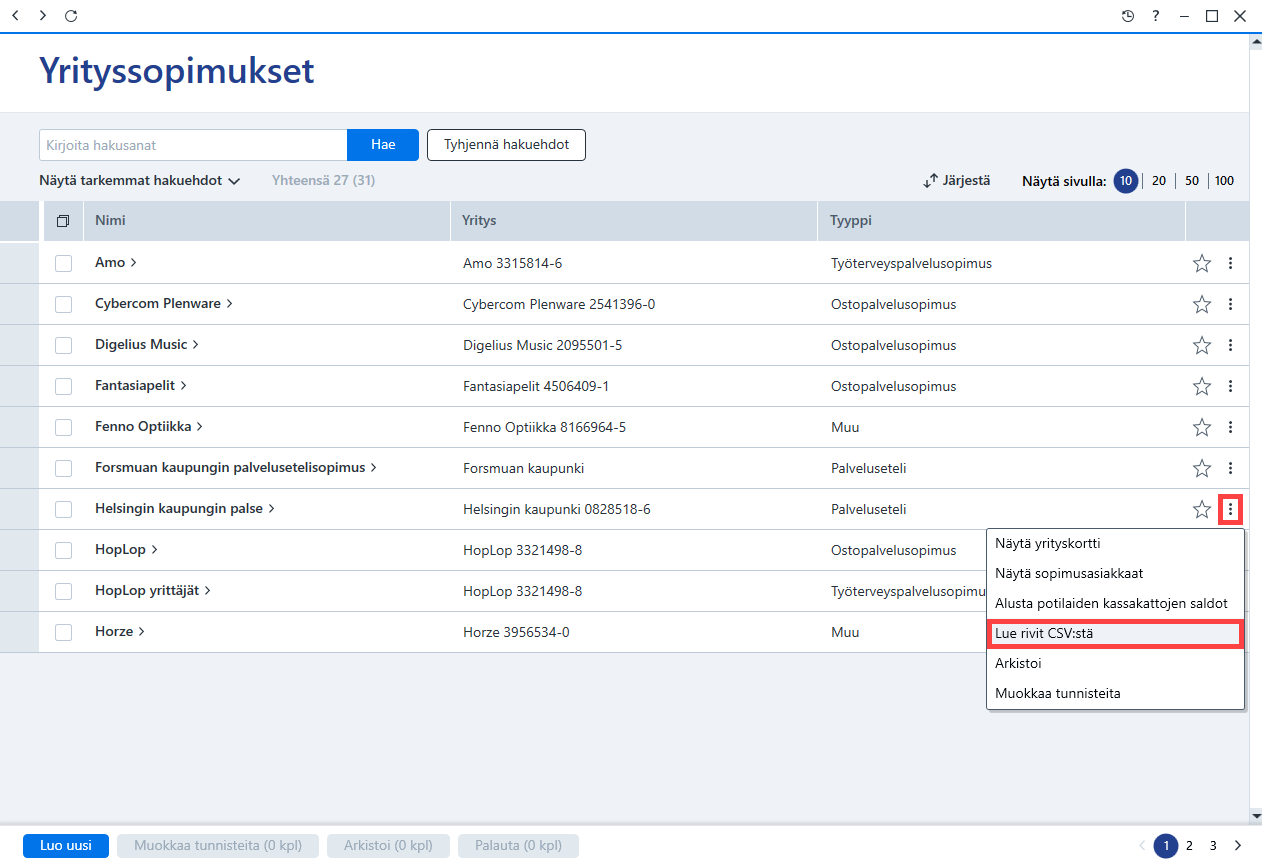Viewport: 1262px width, 865px height.
Task: Go to next page arrow in pagination
Action: [x=1238, y=846]
